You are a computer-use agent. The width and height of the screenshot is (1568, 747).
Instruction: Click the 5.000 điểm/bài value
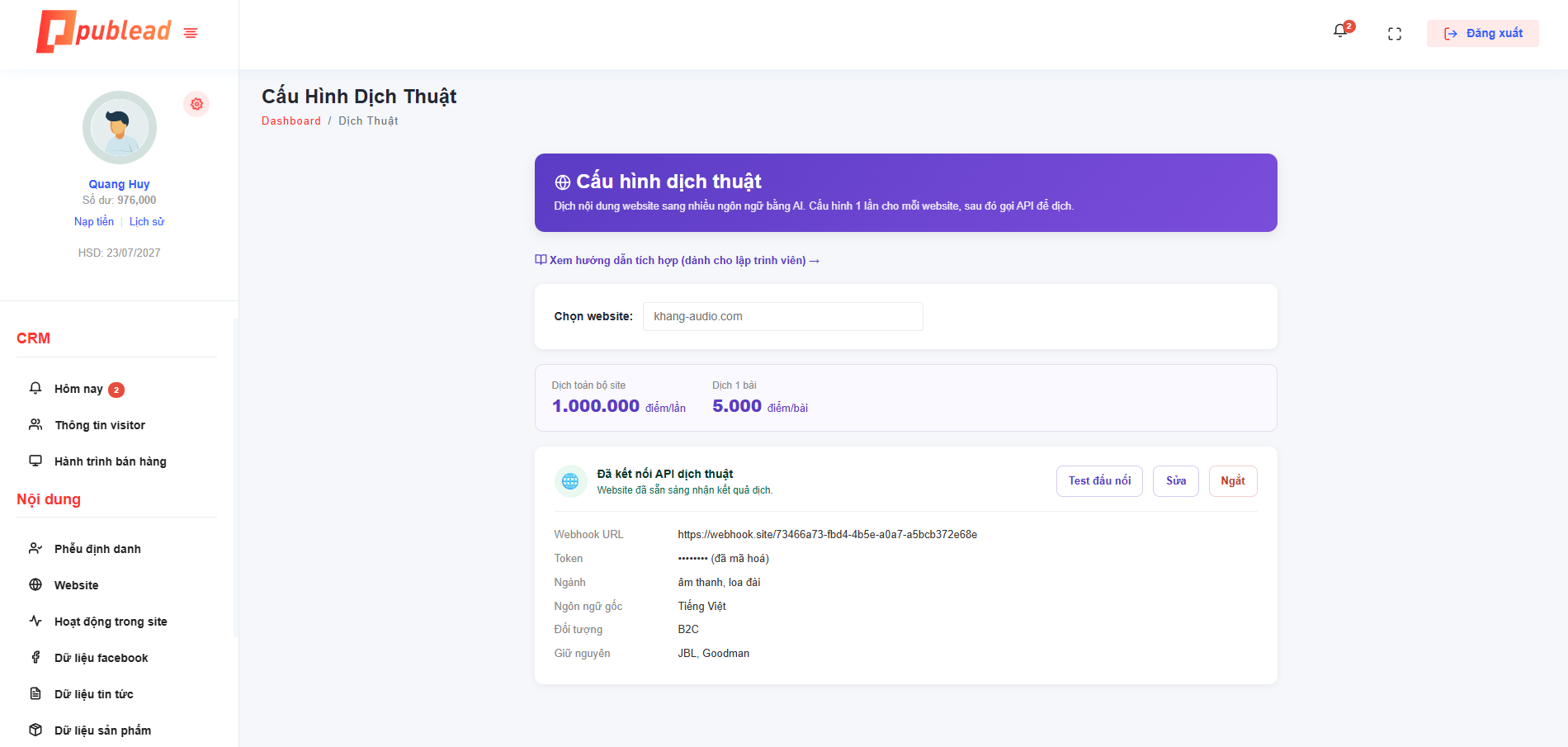[x=760, y=406]
